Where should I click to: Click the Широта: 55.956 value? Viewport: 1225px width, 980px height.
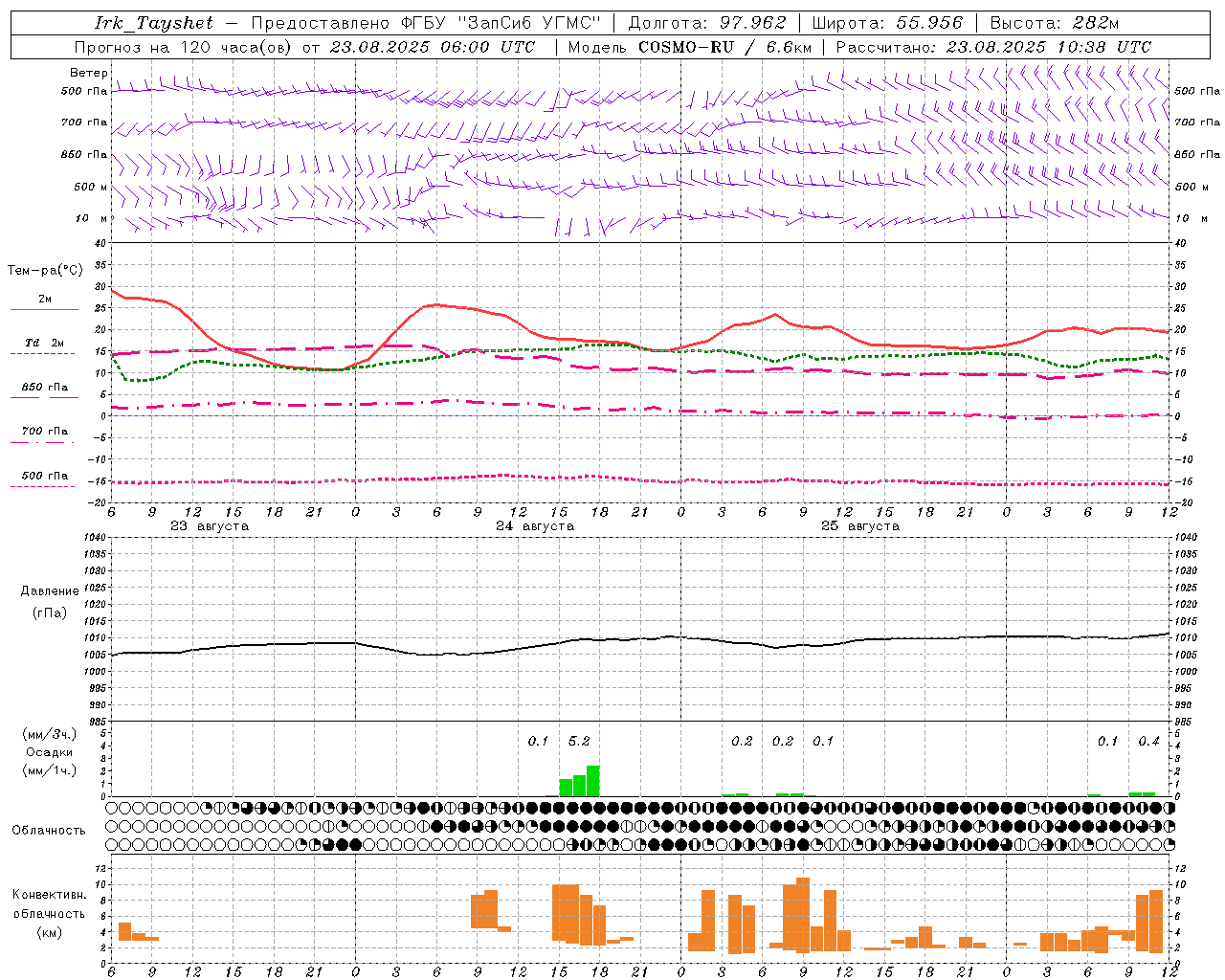point(887,23)
